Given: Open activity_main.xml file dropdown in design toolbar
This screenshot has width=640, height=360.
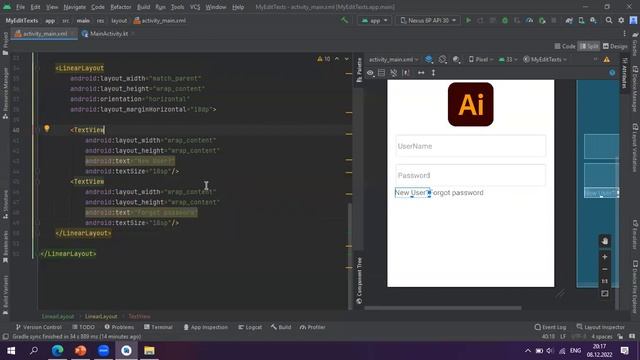Looking at the screenshot, I should [394, 60].
